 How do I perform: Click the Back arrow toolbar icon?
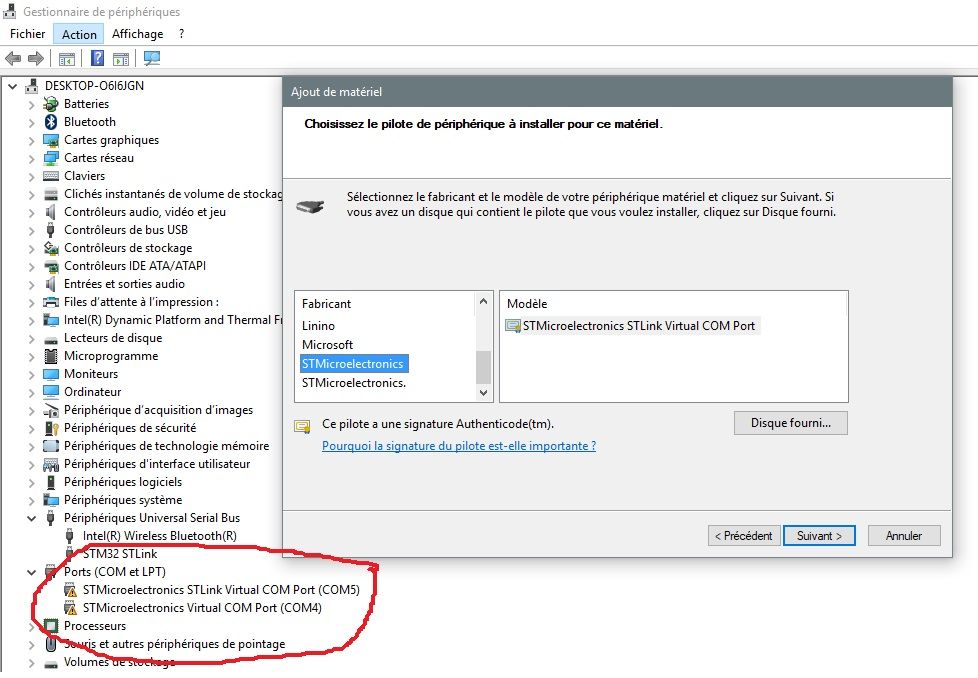click(12, 59)
